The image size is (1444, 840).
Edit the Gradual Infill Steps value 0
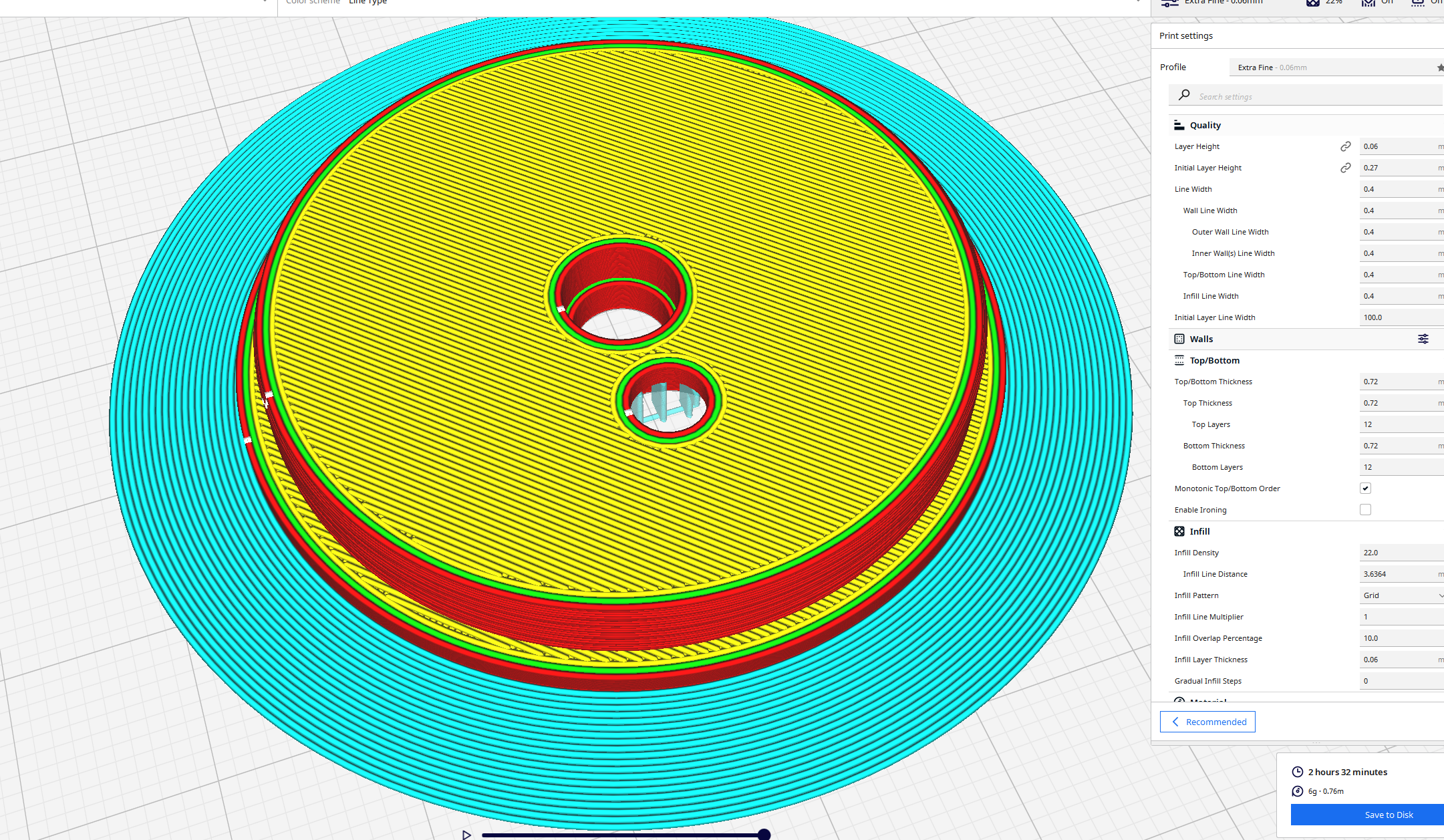click(1402, 681)
